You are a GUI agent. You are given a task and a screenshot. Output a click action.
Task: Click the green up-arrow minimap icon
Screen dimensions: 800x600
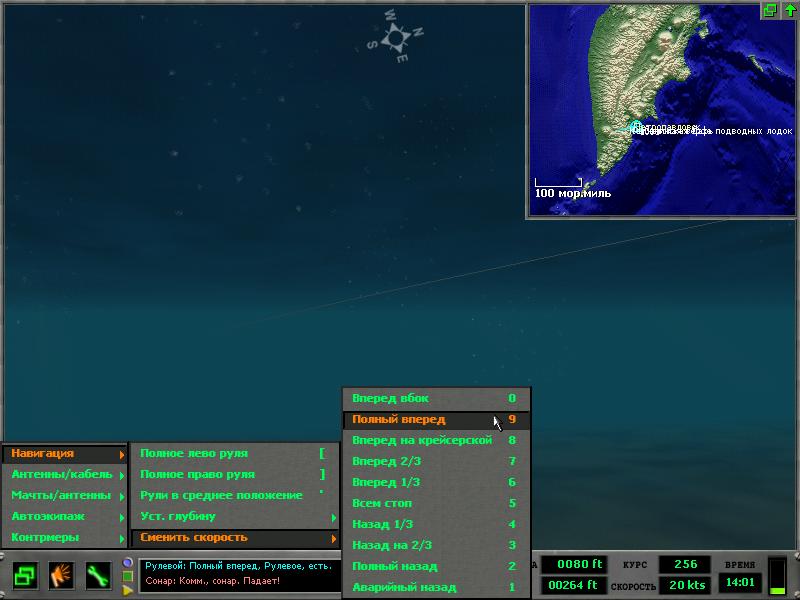(x=789, y=10)
